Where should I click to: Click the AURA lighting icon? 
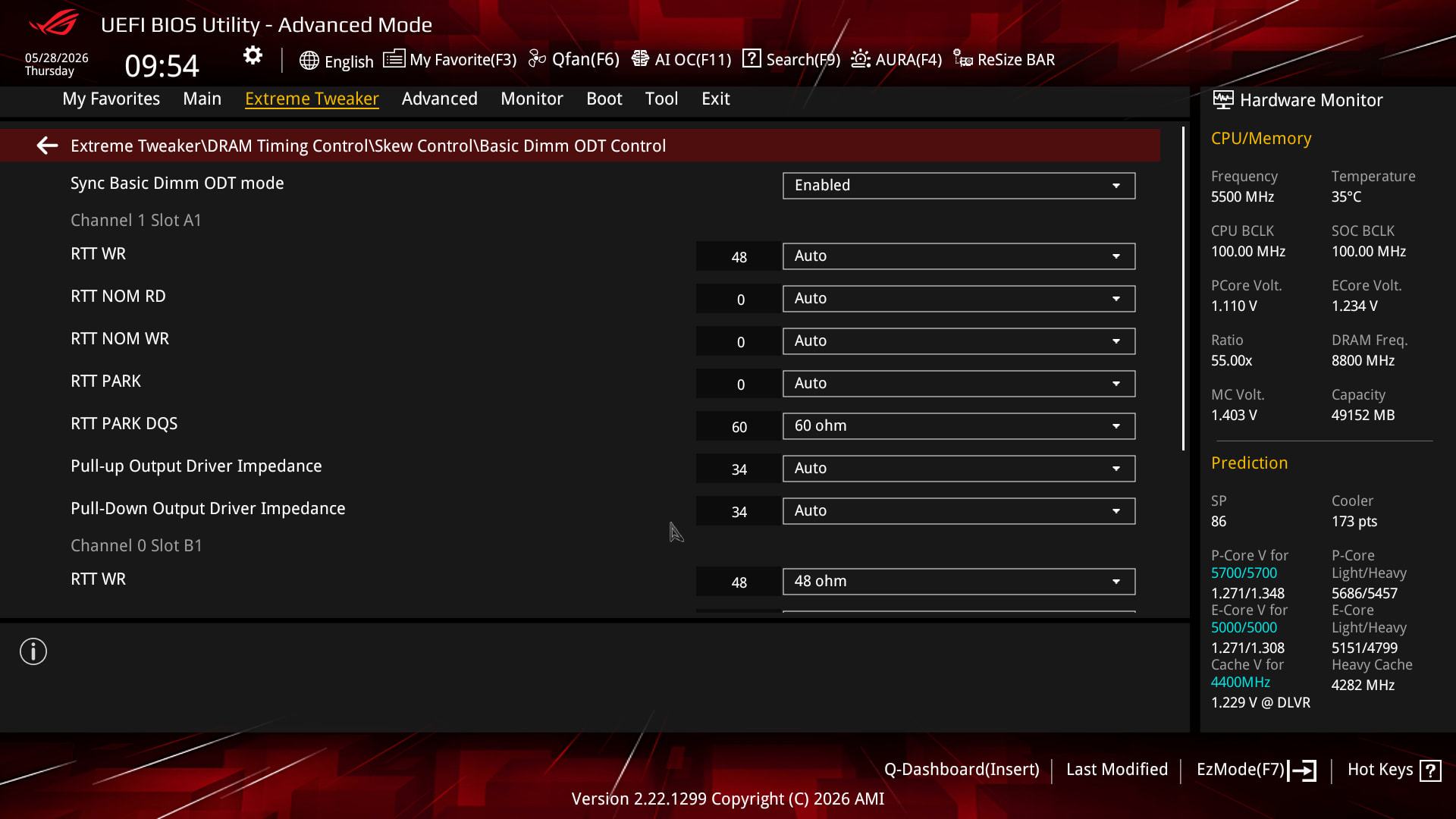click(861, 59)
